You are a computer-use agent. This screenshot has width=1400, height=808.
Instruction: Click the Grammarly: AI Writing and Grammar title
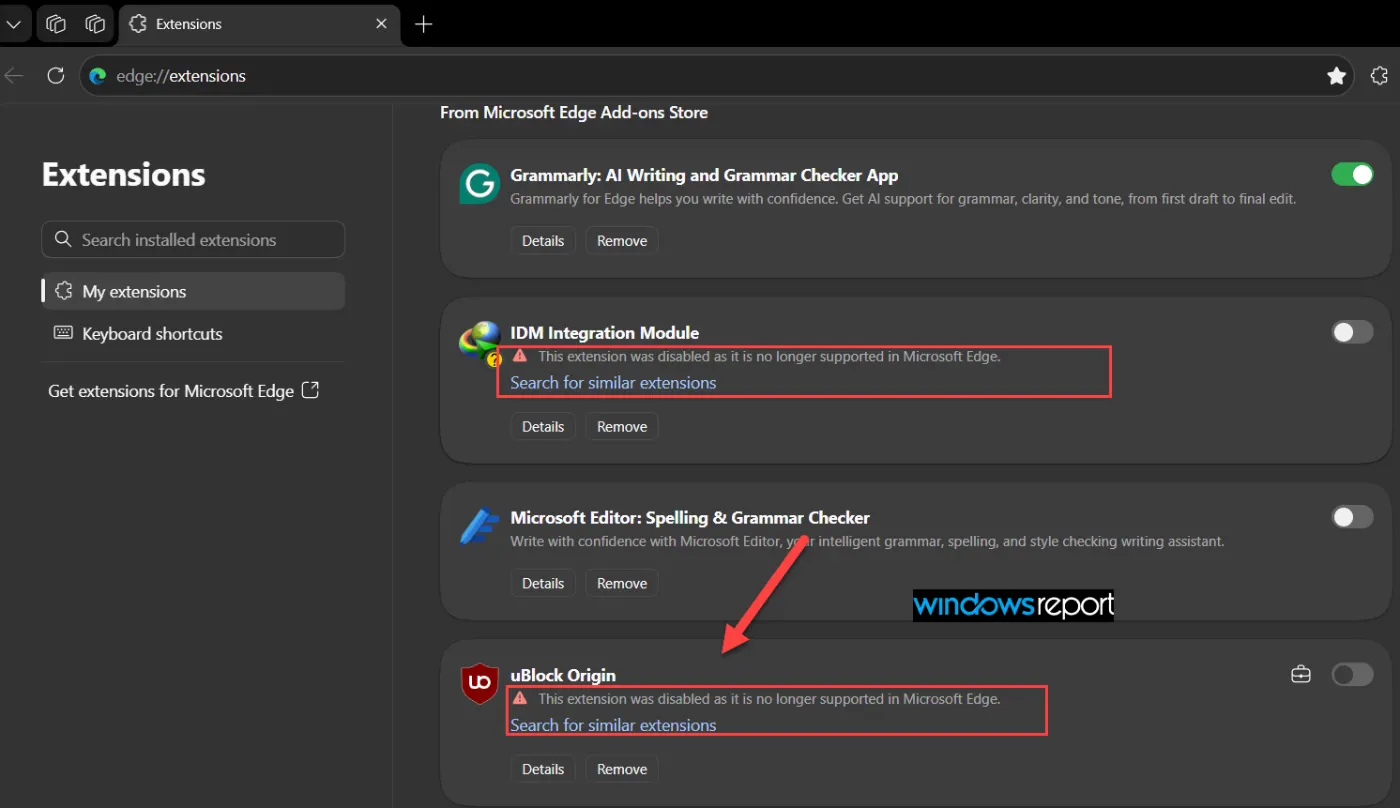click(x=704, y=175)
